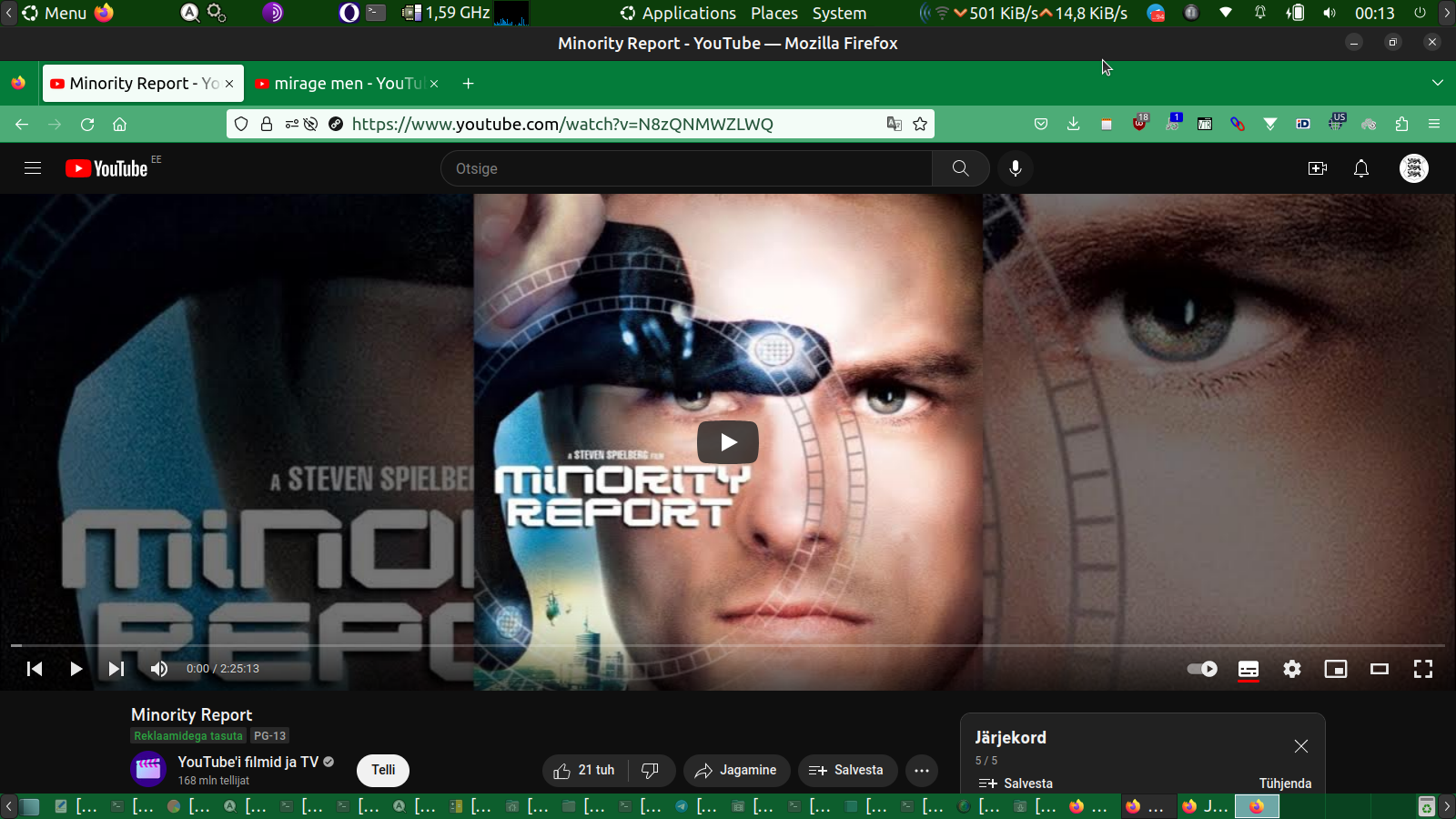Toggle subtitles/closed captions
Screen dimensions: 1456x819
pyautogui.click(x=1249, y=669)
